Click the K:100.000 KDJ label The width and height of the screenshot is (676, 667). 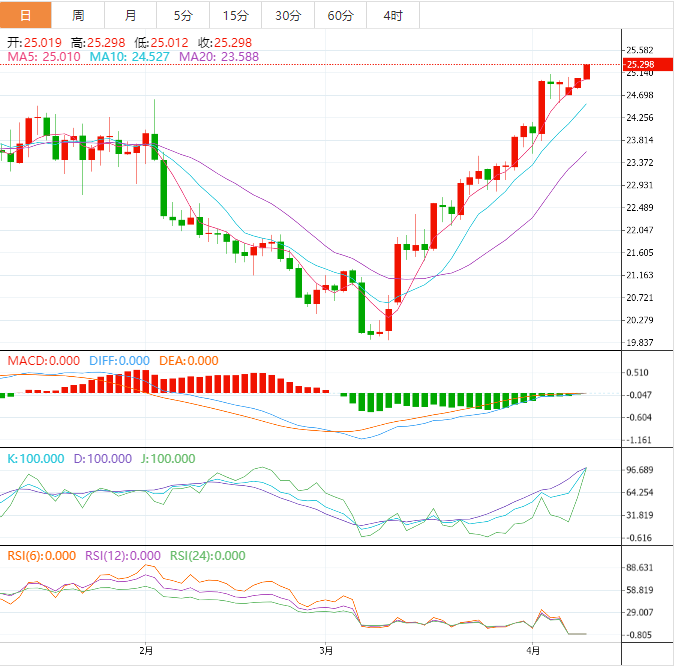coord(36,458)
